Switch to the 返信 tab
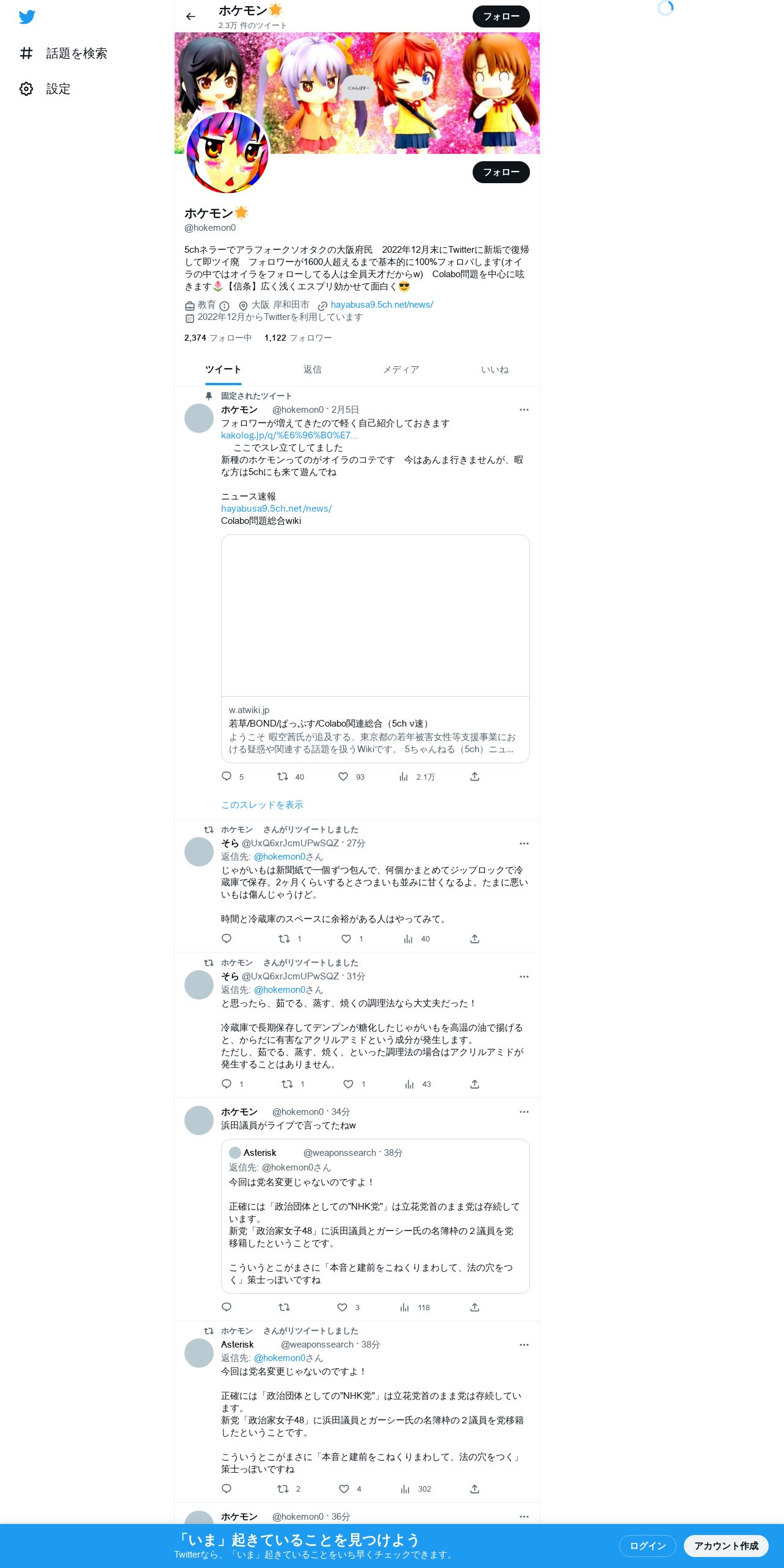Image resolution: width=784 pixels, height=1568 pixels. 313,369
